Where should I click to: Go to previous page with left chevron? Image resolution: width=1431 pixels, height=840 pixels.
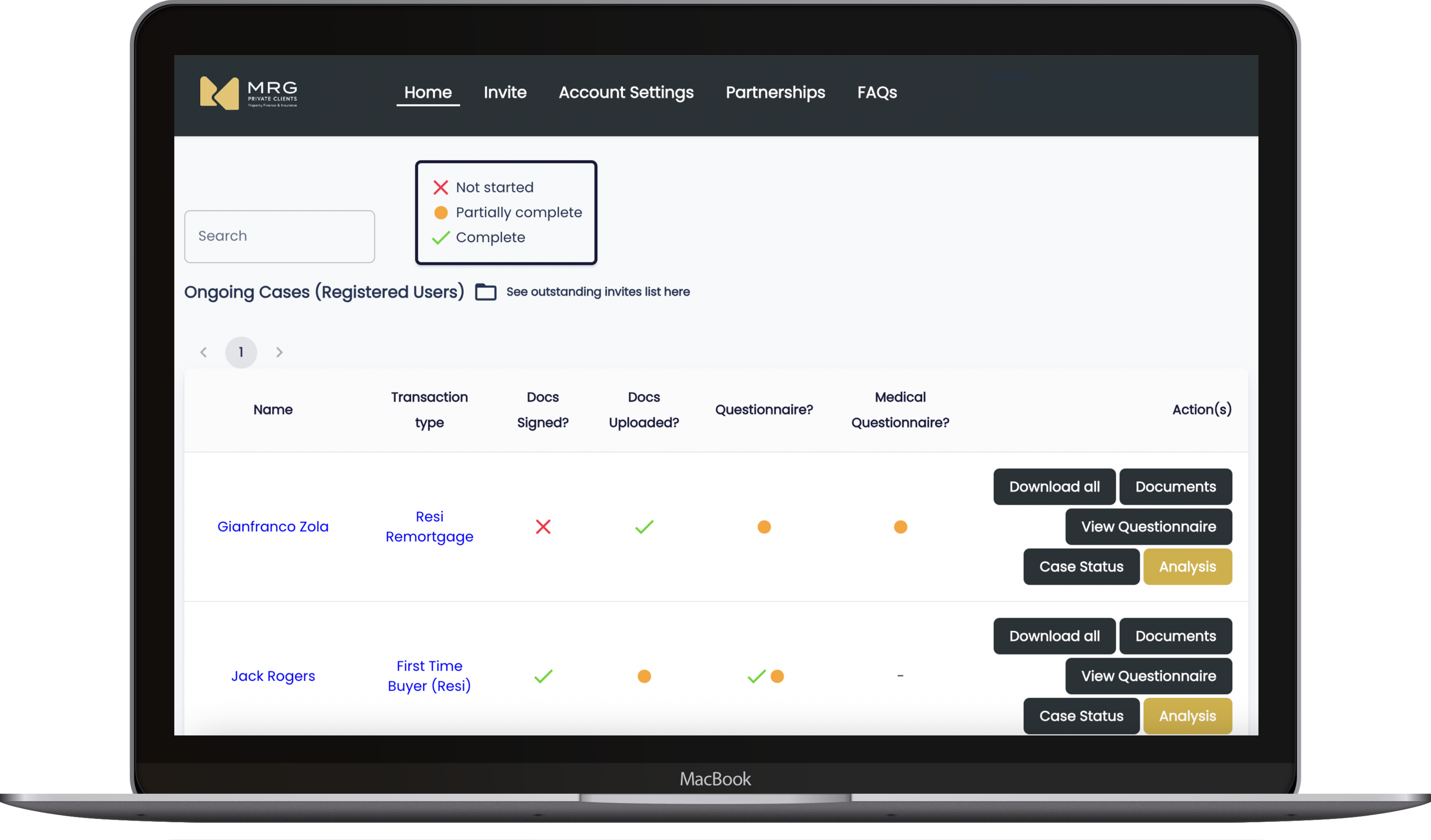(x=203, y=352)
